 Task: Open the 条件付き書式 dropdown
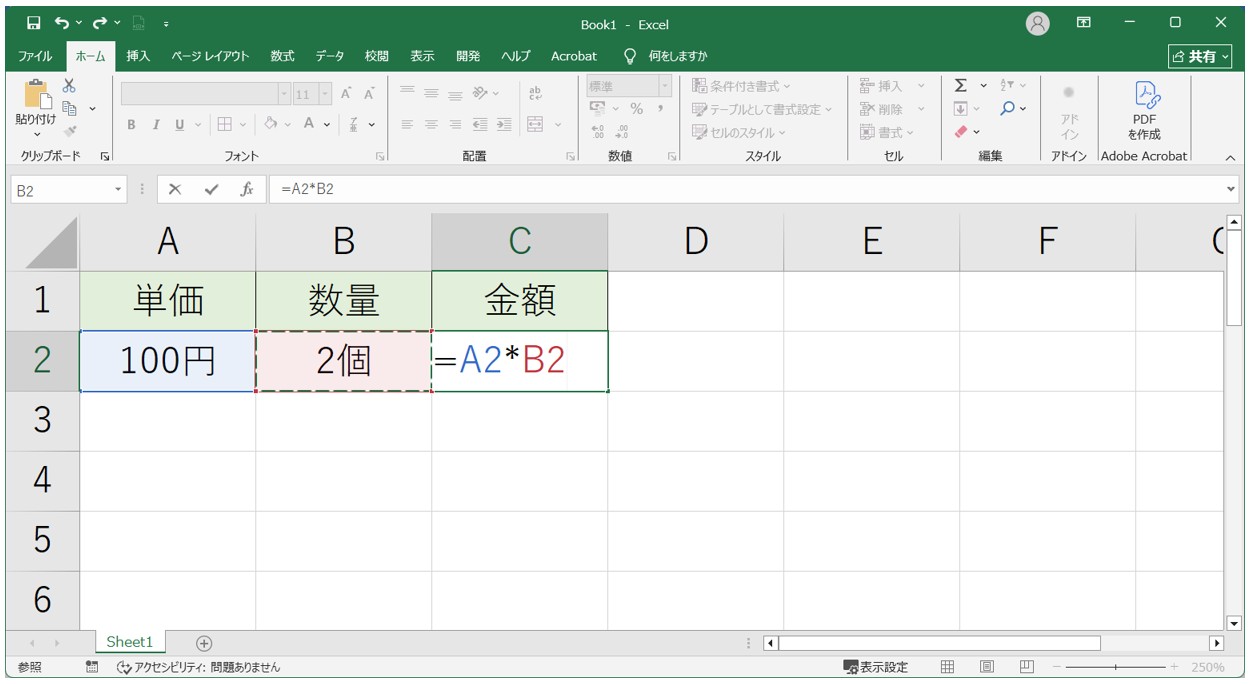(741, 86)
